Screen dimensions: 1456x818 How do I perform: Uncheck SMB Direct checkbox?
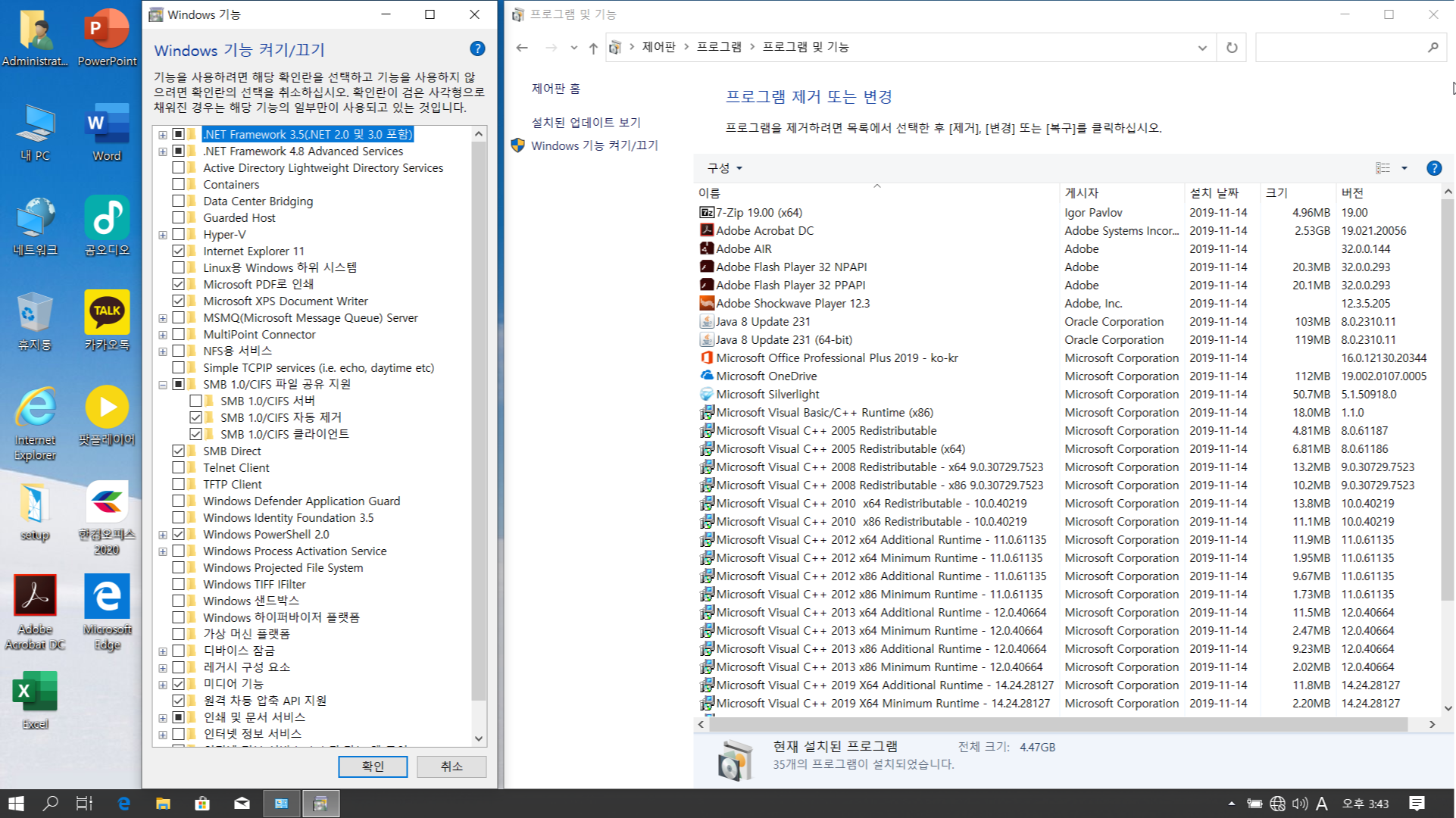tap(179, 451)
